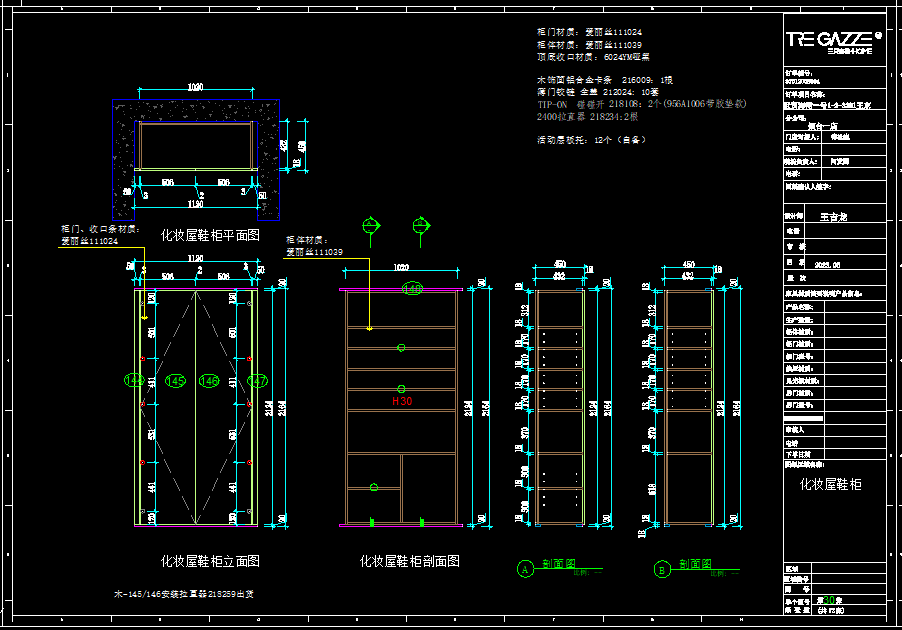Click the green 30 sheet number in title block
Screen dimensions: 902x630
[829, 600]
